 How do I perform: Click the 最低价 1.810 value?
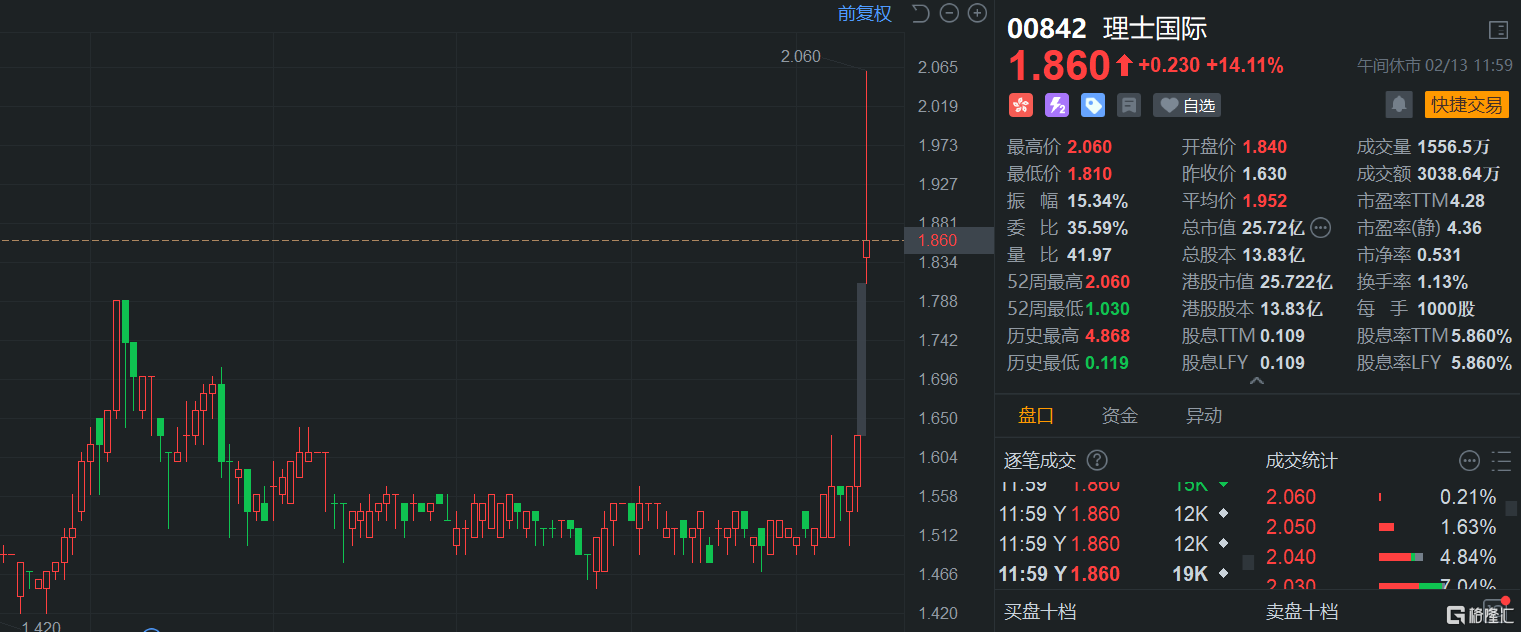click(1089, 174)
